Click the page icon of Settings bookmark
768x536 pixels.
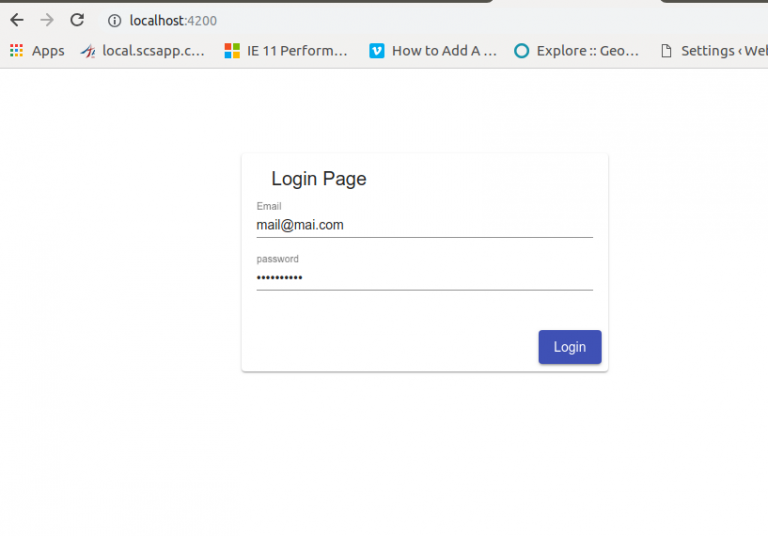666,50
